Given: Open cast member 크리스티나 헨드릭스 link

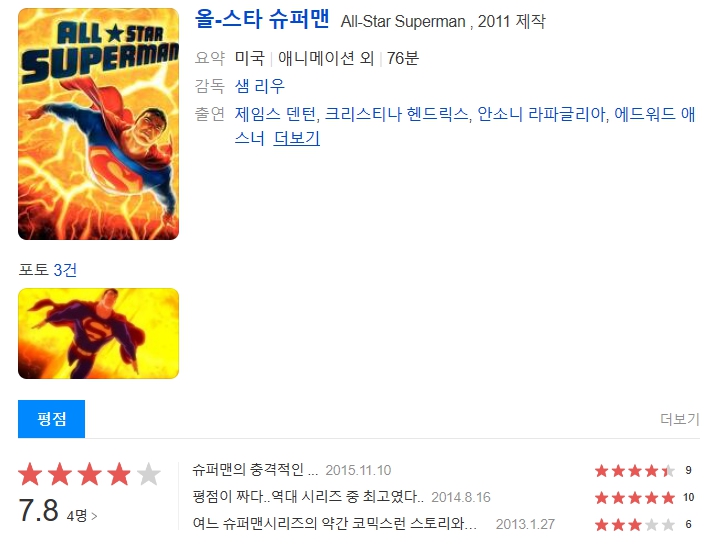Looking at the screenshot, I should click(x=396, y=114).
